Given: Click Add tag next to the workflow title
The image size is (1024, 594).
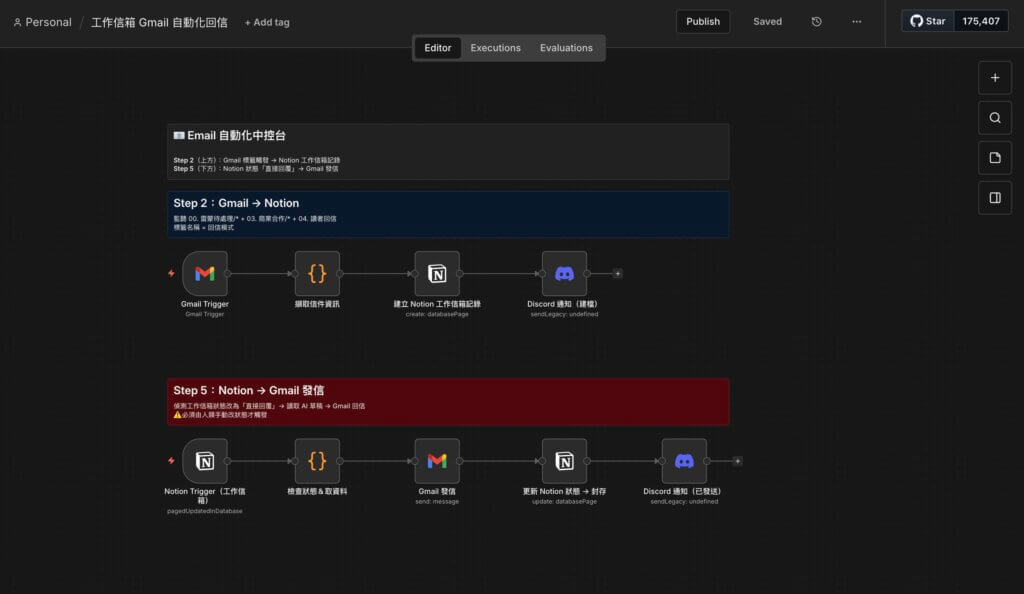Looking at the screenshot, I should pos(265,21).
